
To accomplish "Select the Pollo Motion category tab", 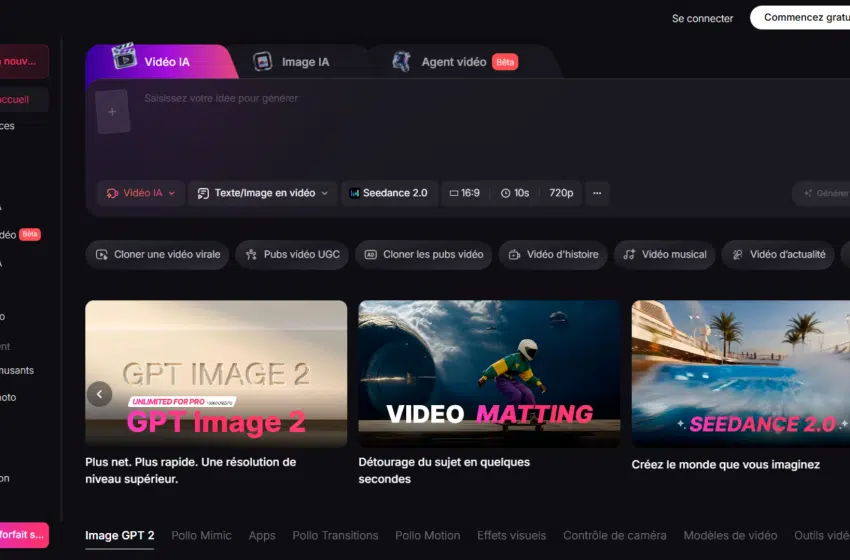I will (x=428, y=535).
